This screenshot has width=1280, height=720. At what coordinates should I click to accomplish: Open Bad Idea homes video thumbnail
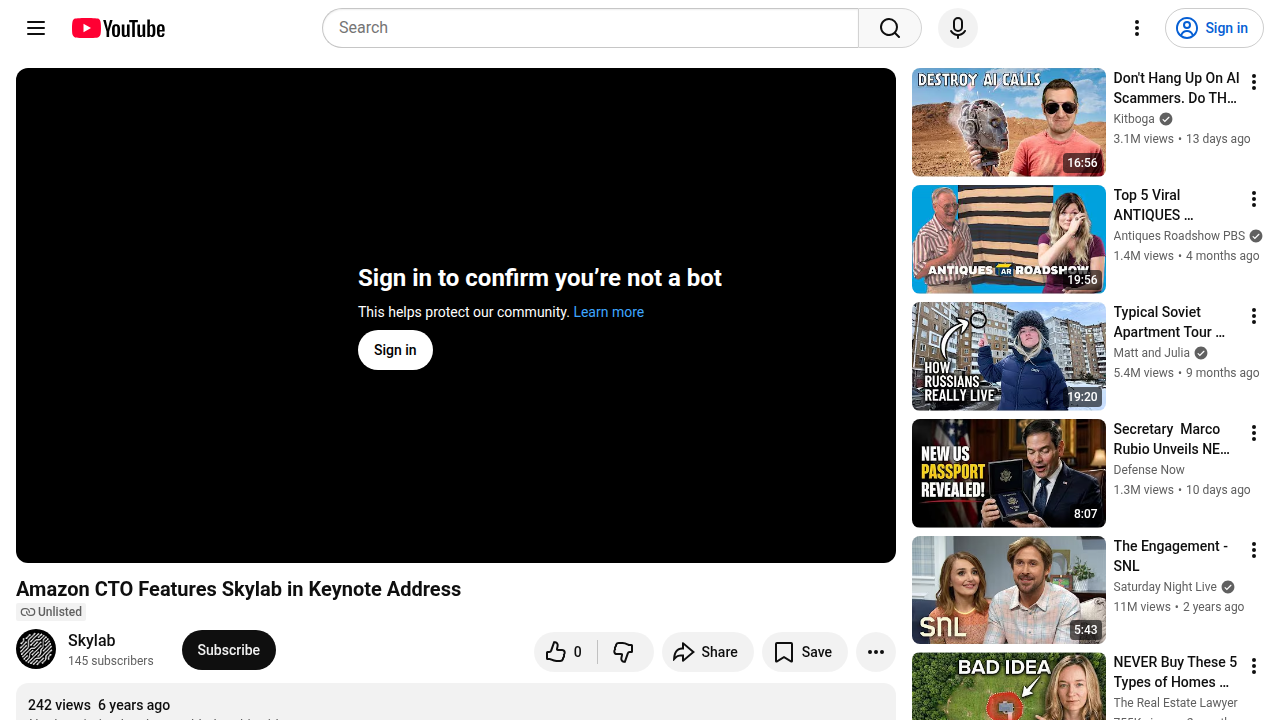tap(1009, 686)
